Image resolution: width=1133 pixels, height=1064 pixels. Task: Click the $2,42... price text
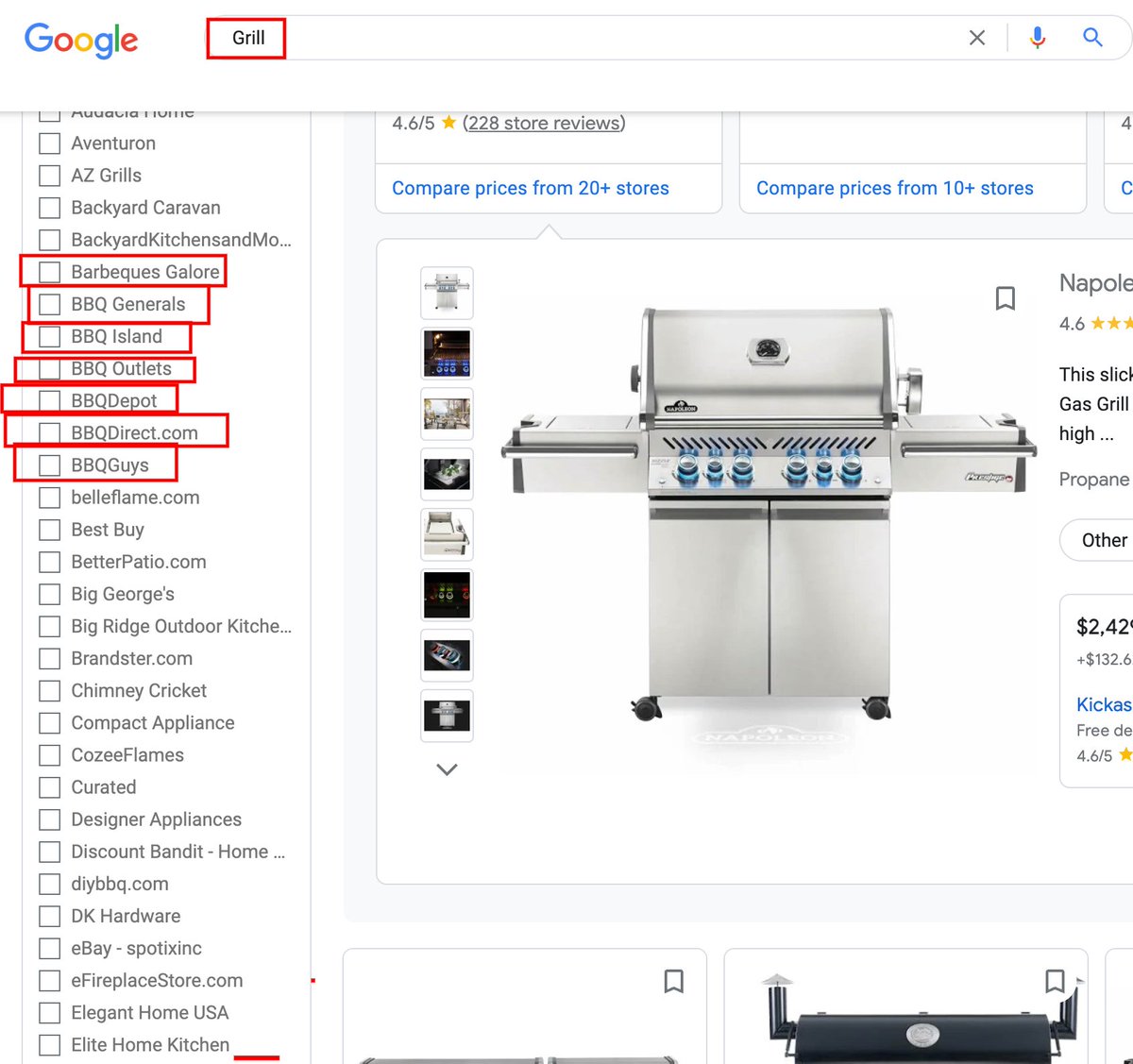point(1104,627)
